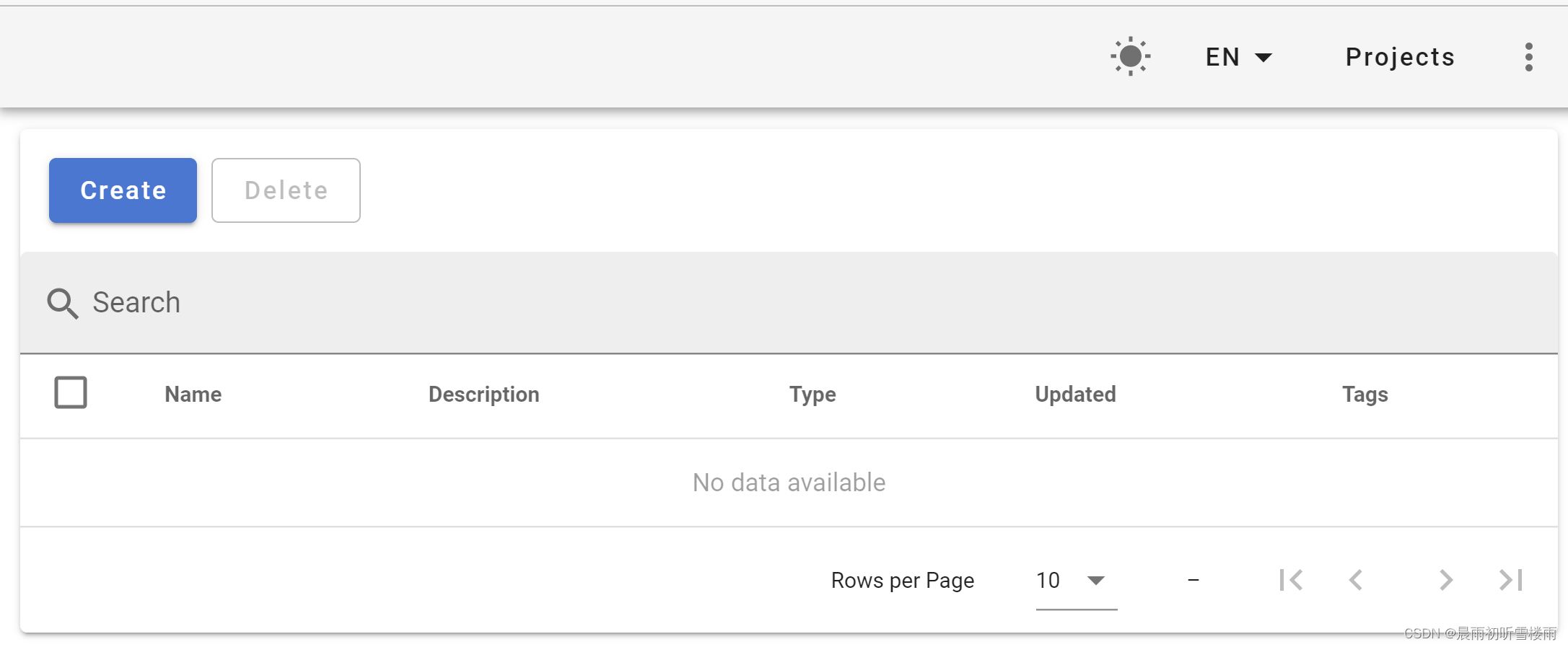Tick the select-all checkbox in table header

coord(71,392)
